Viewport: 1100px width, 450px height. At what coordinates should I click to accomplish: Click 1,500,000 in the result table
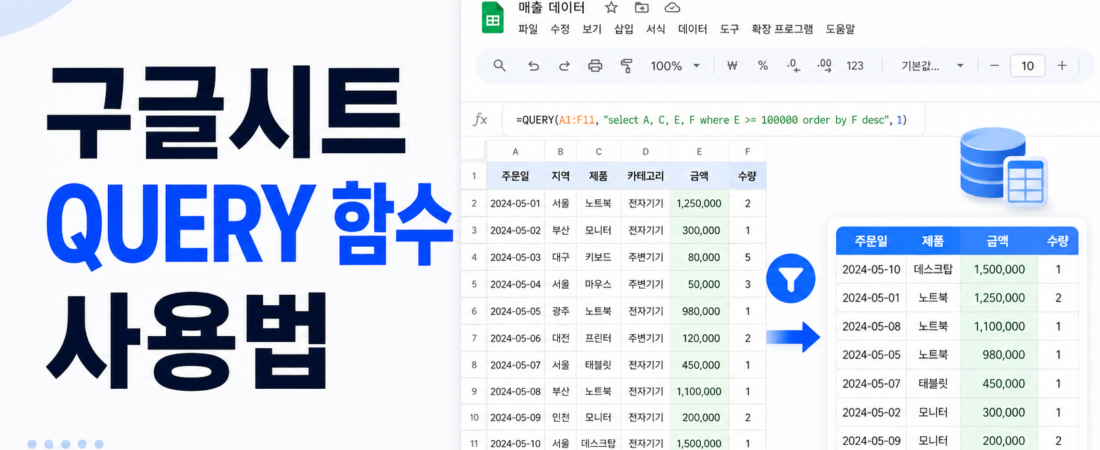pyautogui.click(x=1000, y=270)
